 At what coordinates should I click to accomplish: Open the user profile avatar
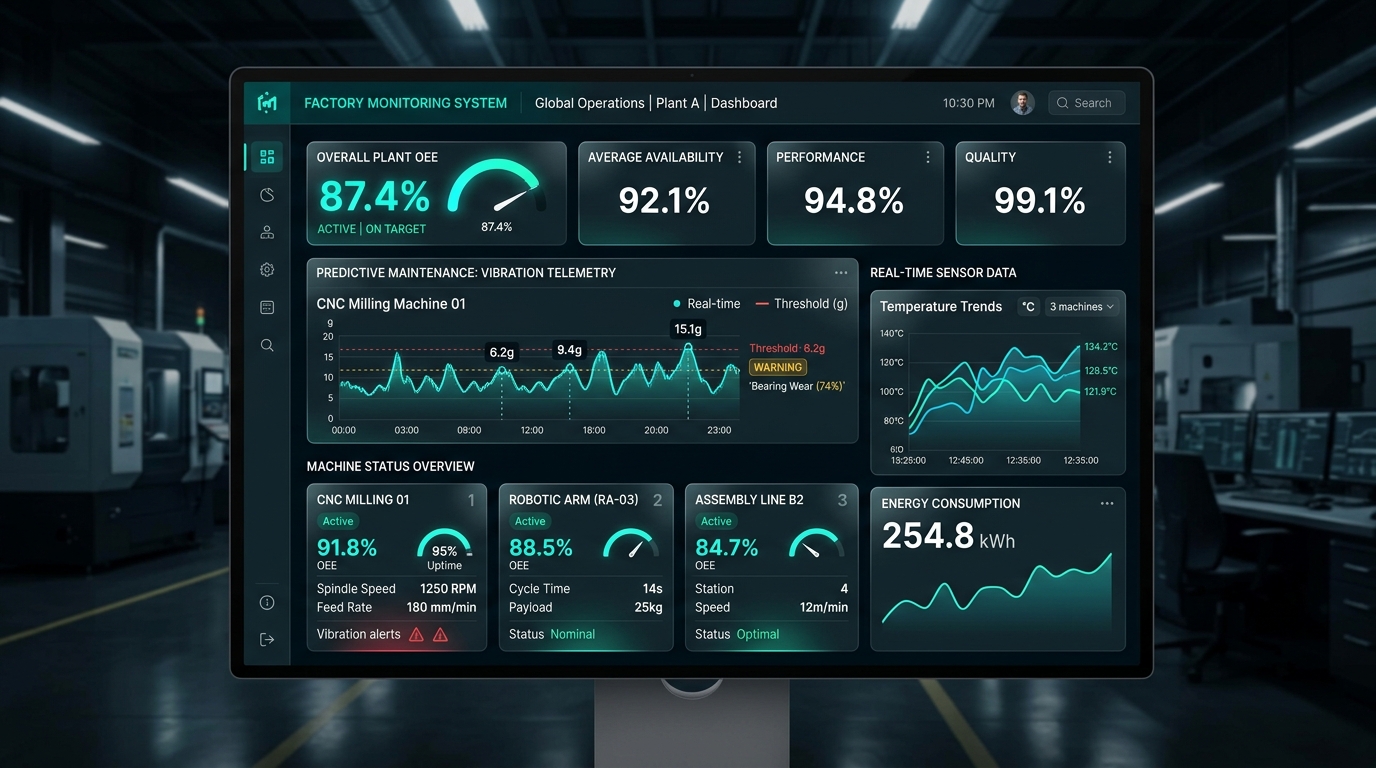1022,103
